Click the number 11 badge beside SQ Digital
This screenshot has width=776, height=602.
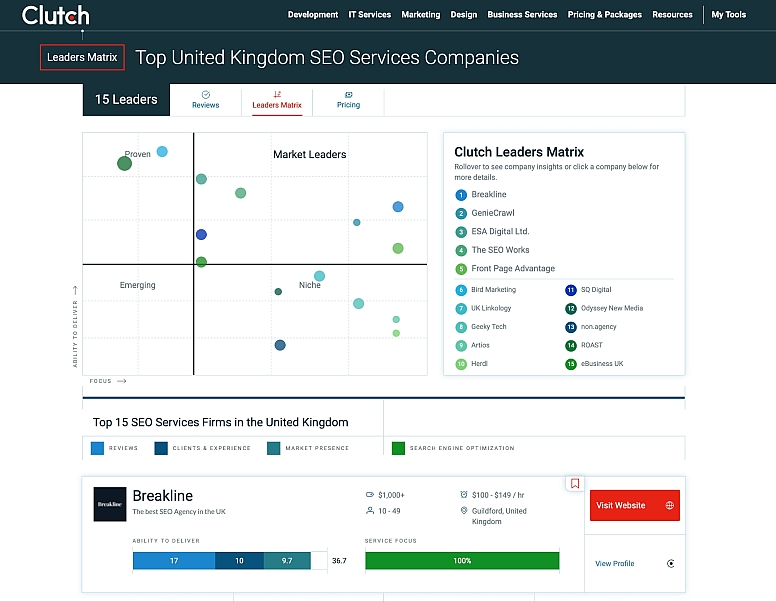[571, 290]
